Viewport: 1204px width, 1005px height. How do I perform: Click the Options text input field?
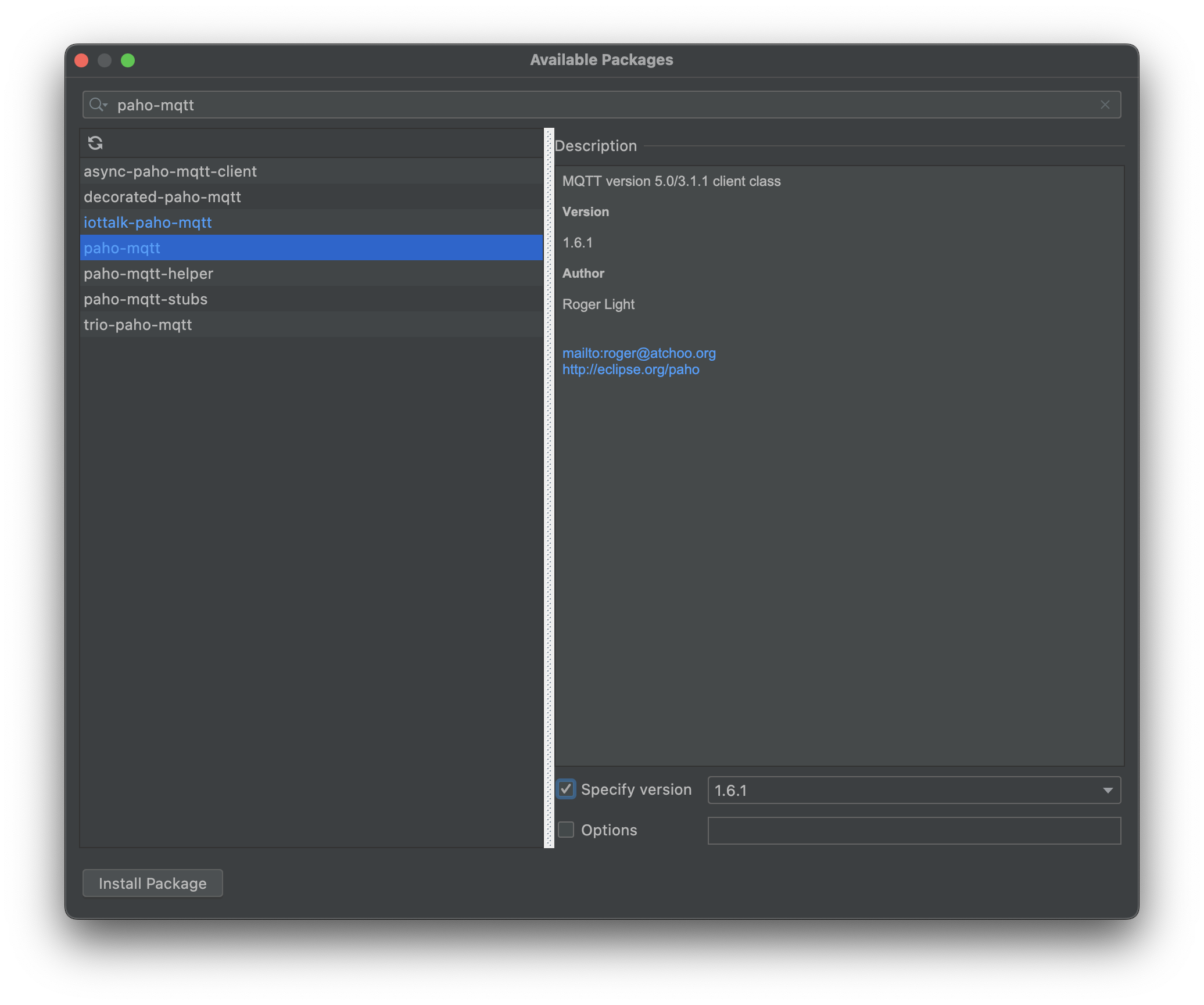913,831
